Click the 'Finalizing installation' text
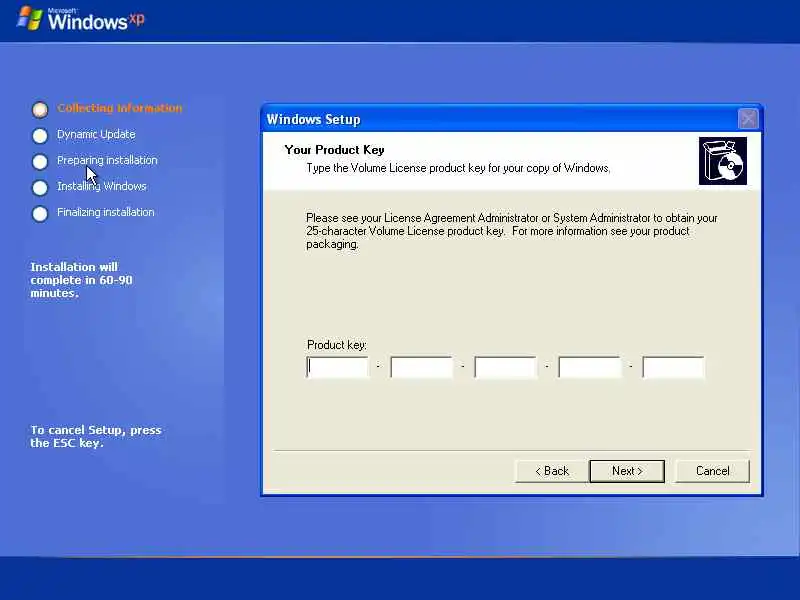Viewport: 800px width, 600px height. pos(106,212)
